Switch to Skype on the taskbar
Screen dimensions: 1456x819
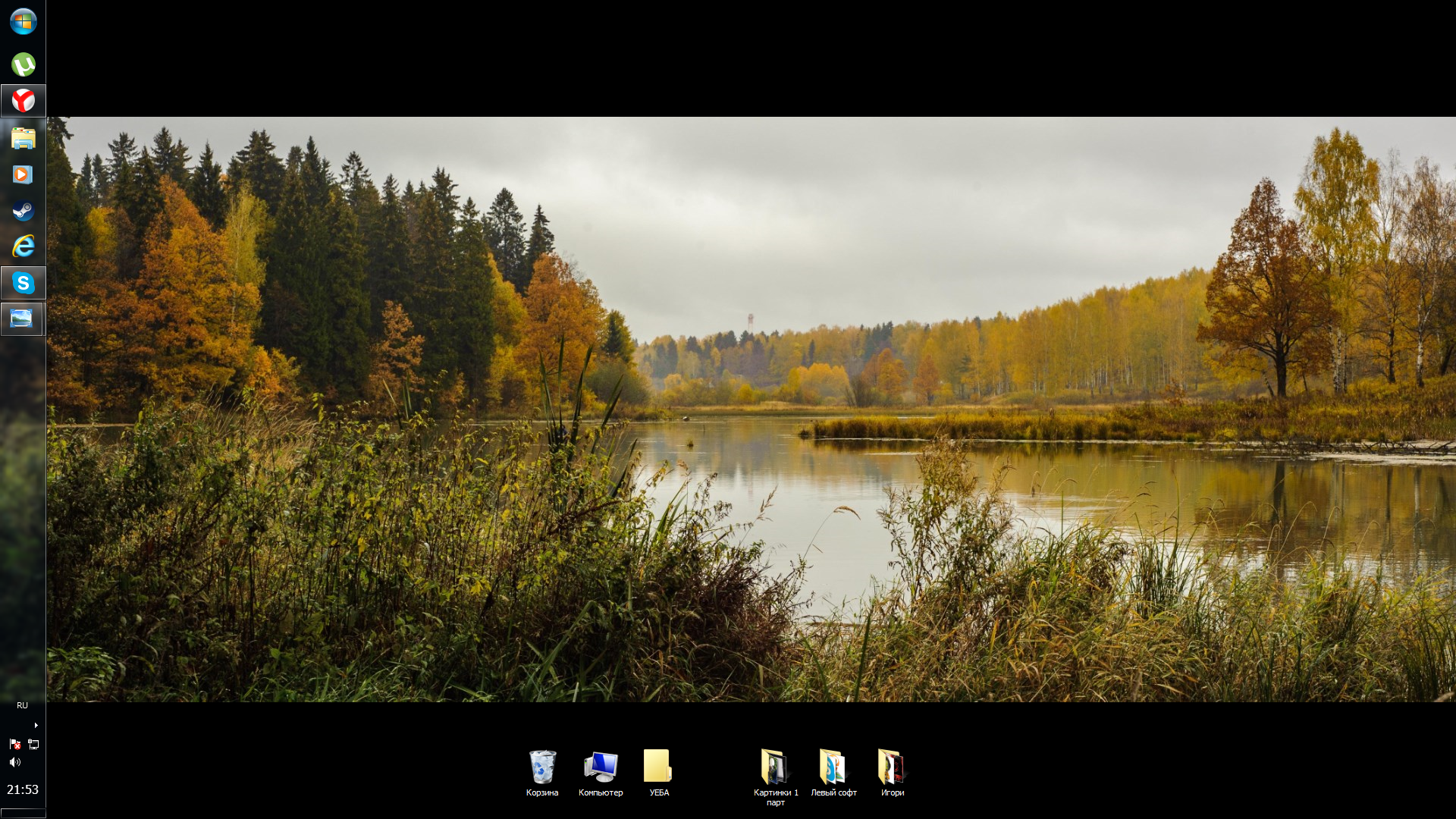pyautogui.click(x=23, y=283)
